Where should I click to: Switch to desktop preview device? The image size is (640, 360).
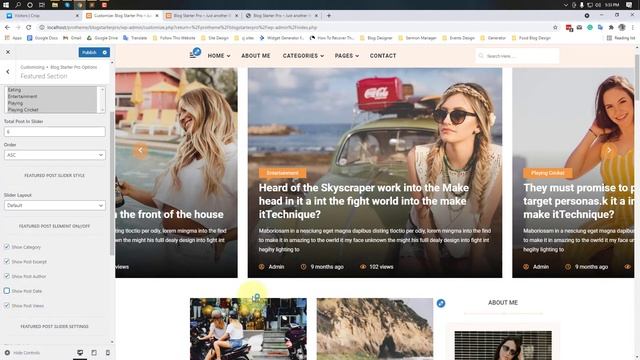point(80,353)
